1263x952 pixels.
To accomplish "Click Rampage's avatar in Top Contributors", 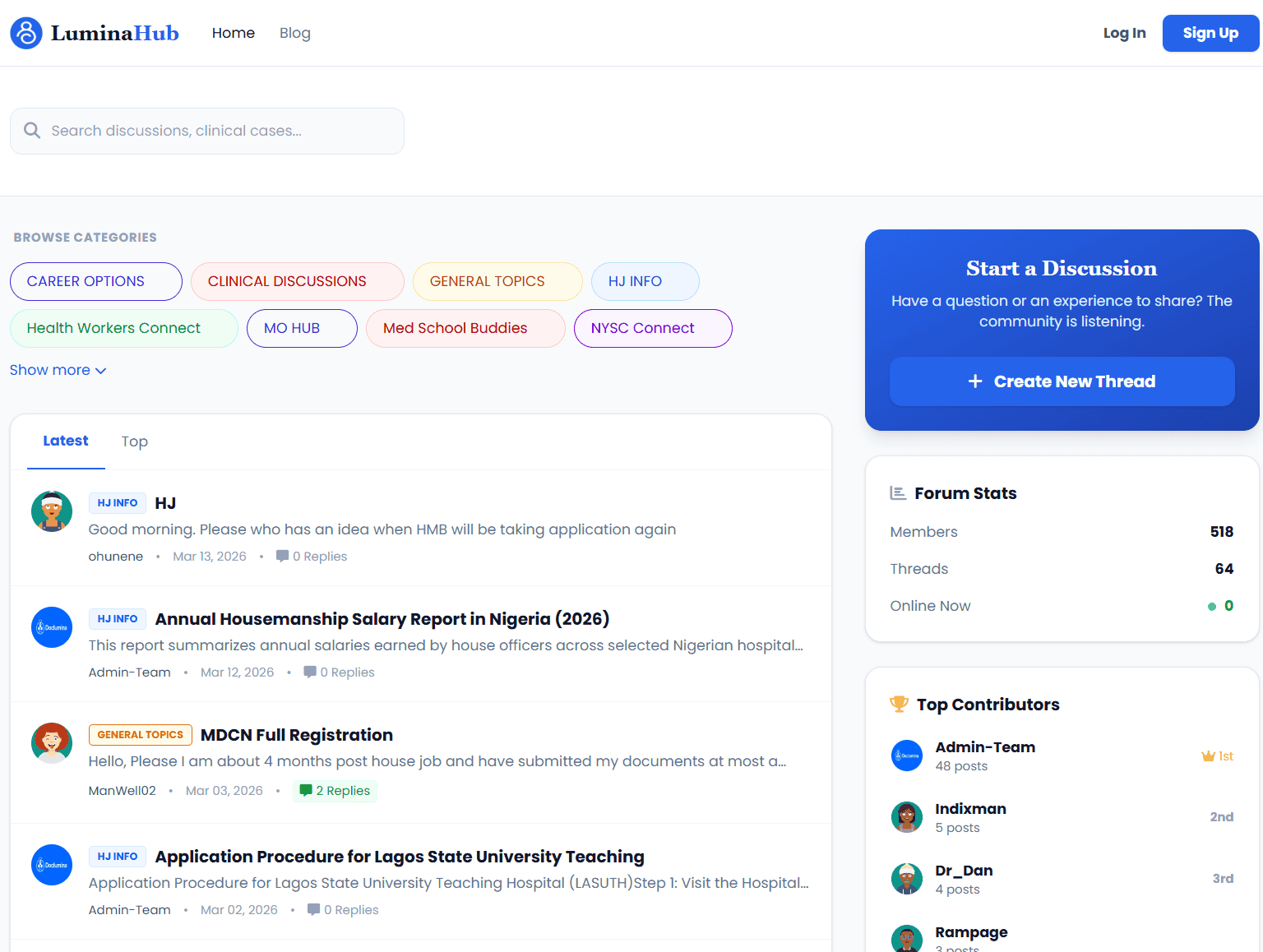I will tap(907, 939).
